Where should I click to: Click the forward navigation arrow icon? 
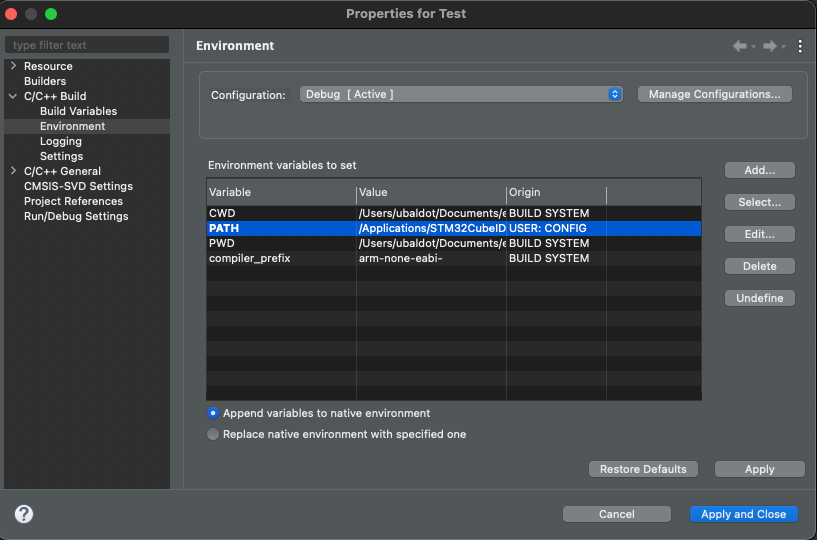tap(769, 46)
